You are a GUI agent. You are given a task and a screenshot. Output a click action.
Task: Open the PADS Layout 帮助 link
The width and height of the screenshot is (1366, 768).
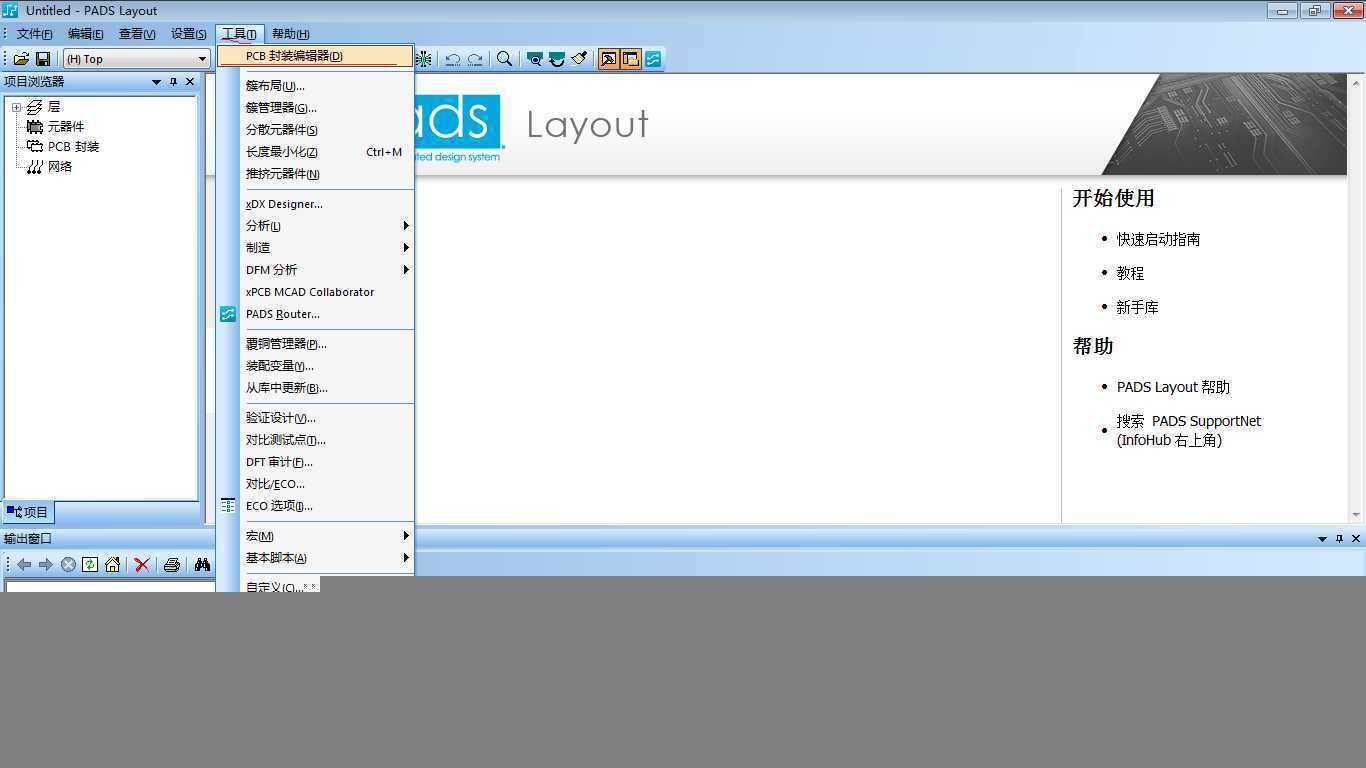tap(1173, 387)
